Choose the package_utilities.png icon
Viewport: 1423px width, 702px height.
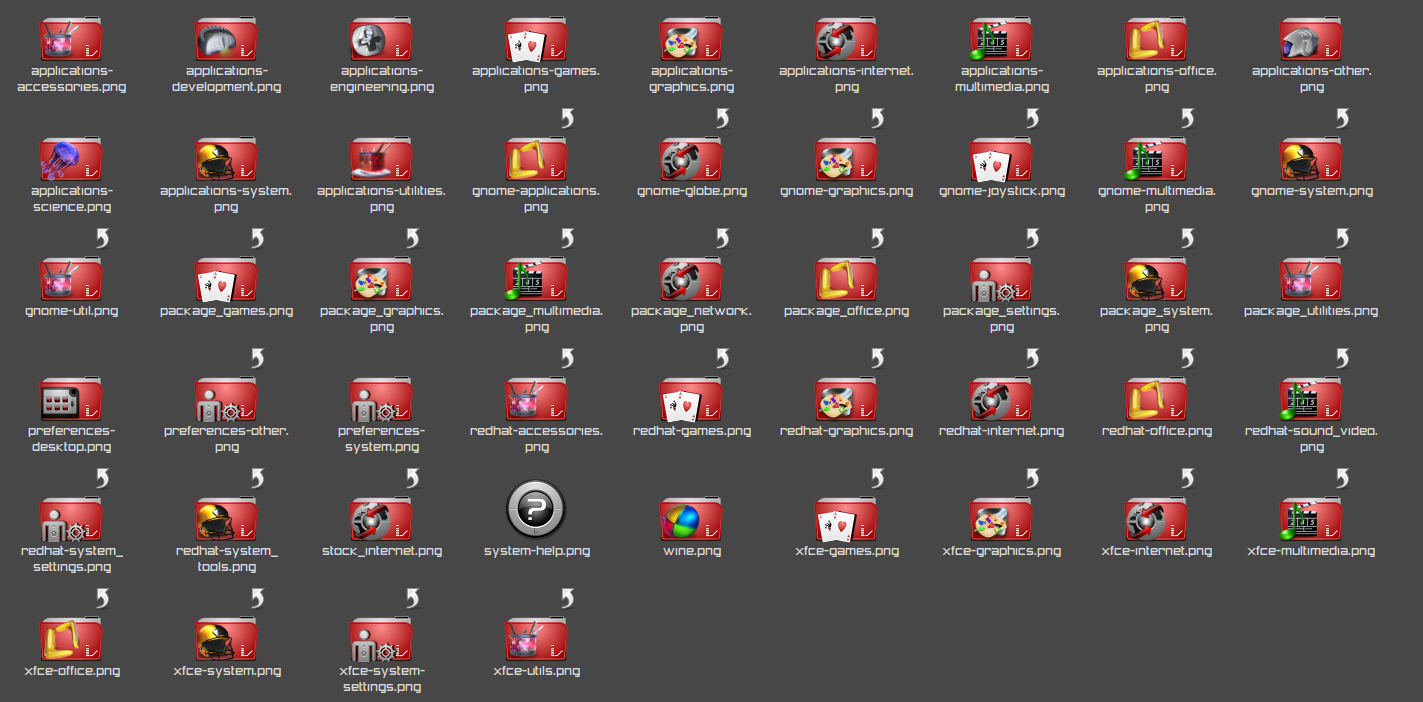tap(1311, 280)
